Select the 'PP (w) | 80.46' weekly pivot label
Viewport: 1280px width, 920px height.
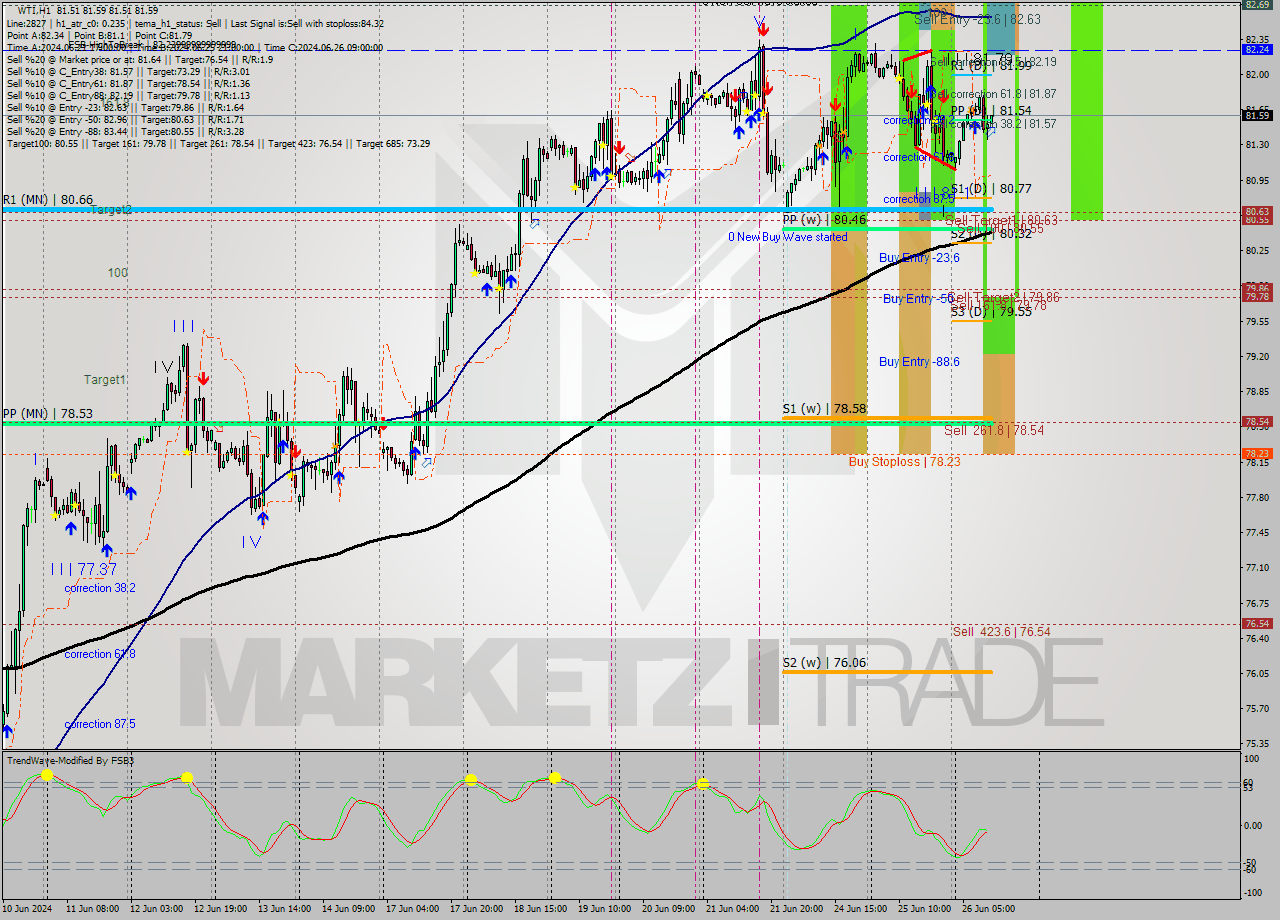[x=824, y=218]
